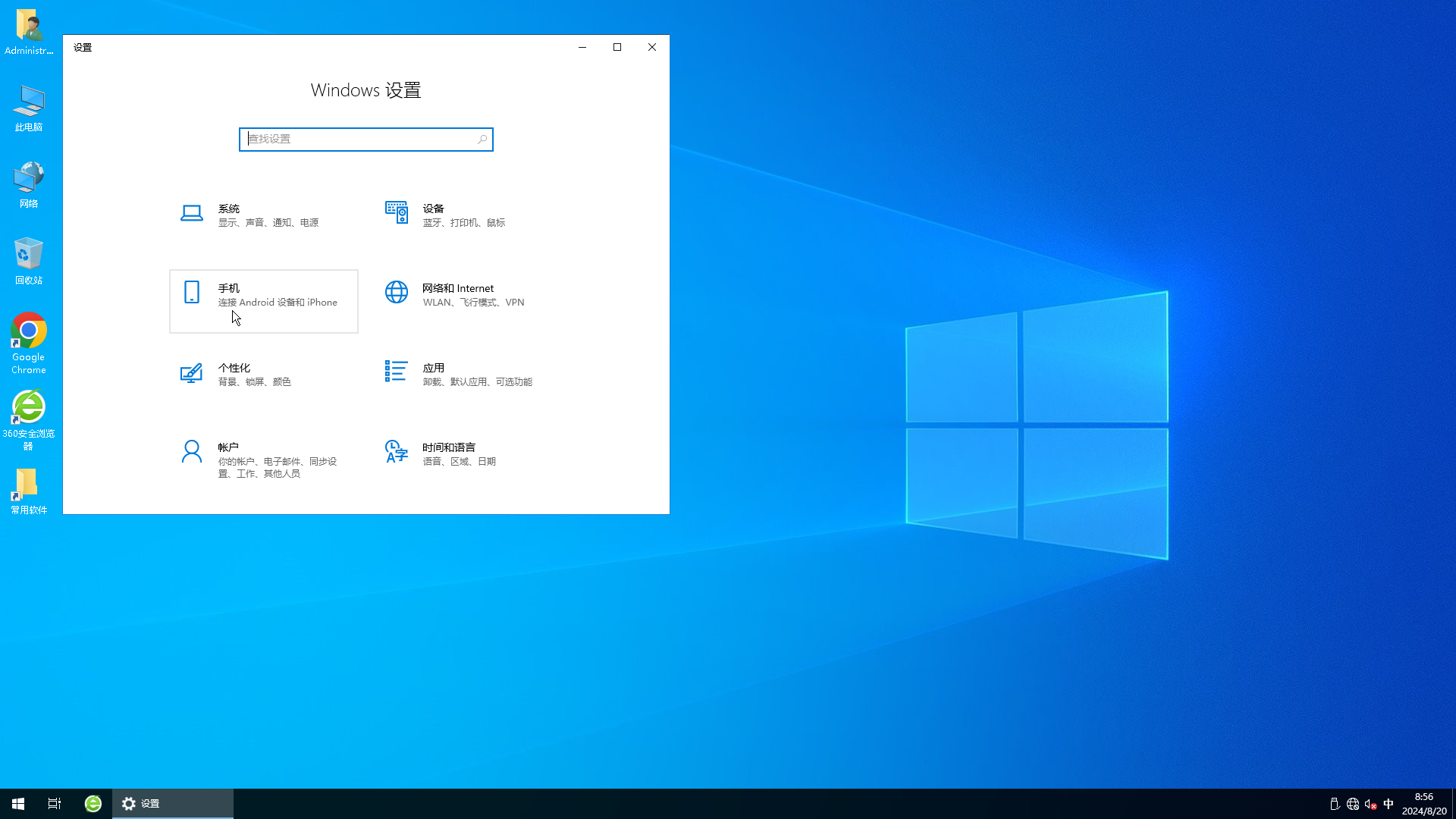The height and width of the screenshot is (819, 1456).
Task: Click the 你的帐户、电子邮件 description text
Action: [278, 468]
